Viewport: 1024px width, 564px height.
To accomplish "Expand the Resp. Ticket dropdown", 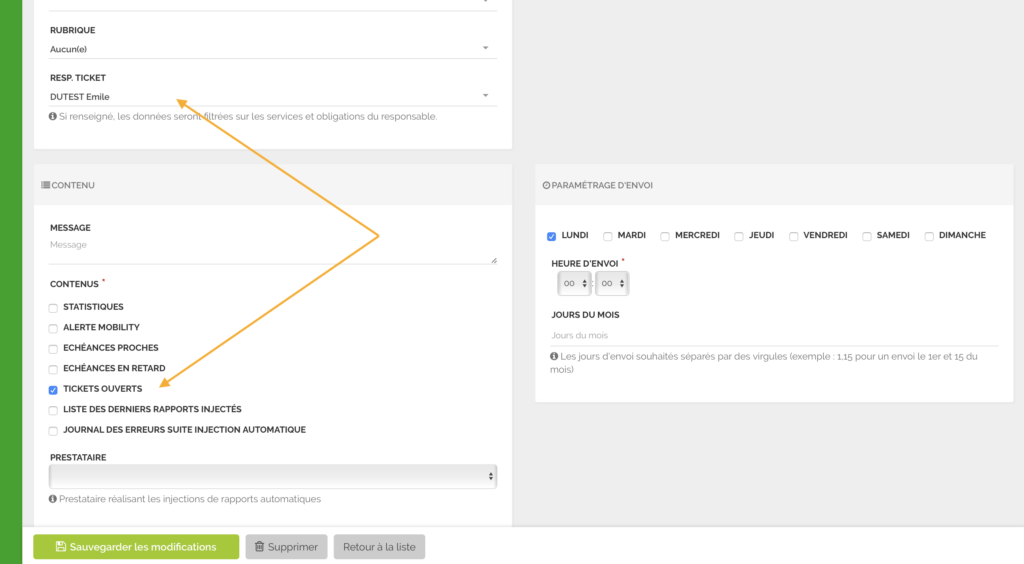I will [x=272, y=96].
